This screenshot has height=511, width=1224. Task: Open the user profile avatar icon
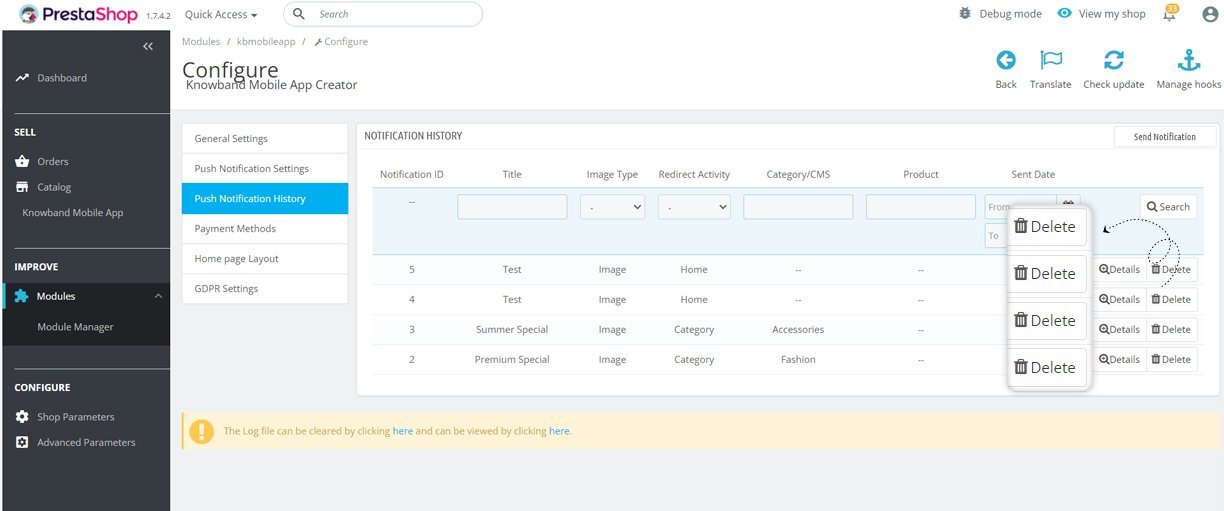pos(1210,14)
